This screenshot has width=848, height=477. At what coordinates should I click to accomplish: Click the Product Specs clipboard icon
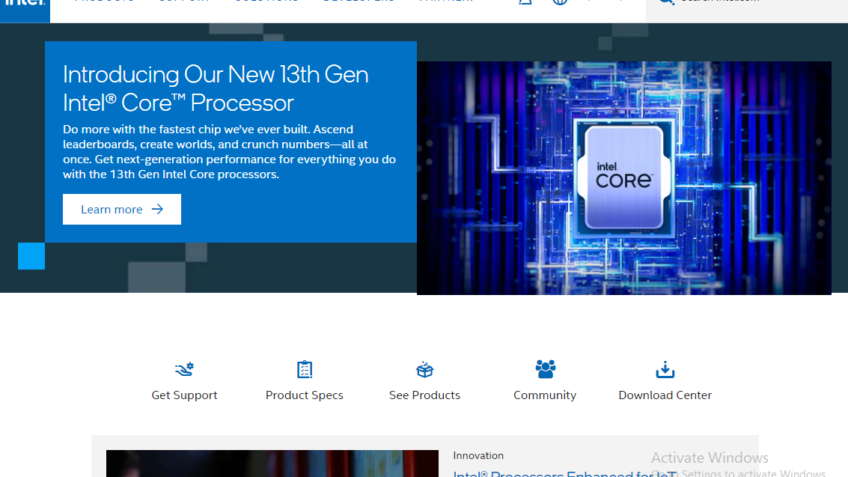tap(304, 369)
